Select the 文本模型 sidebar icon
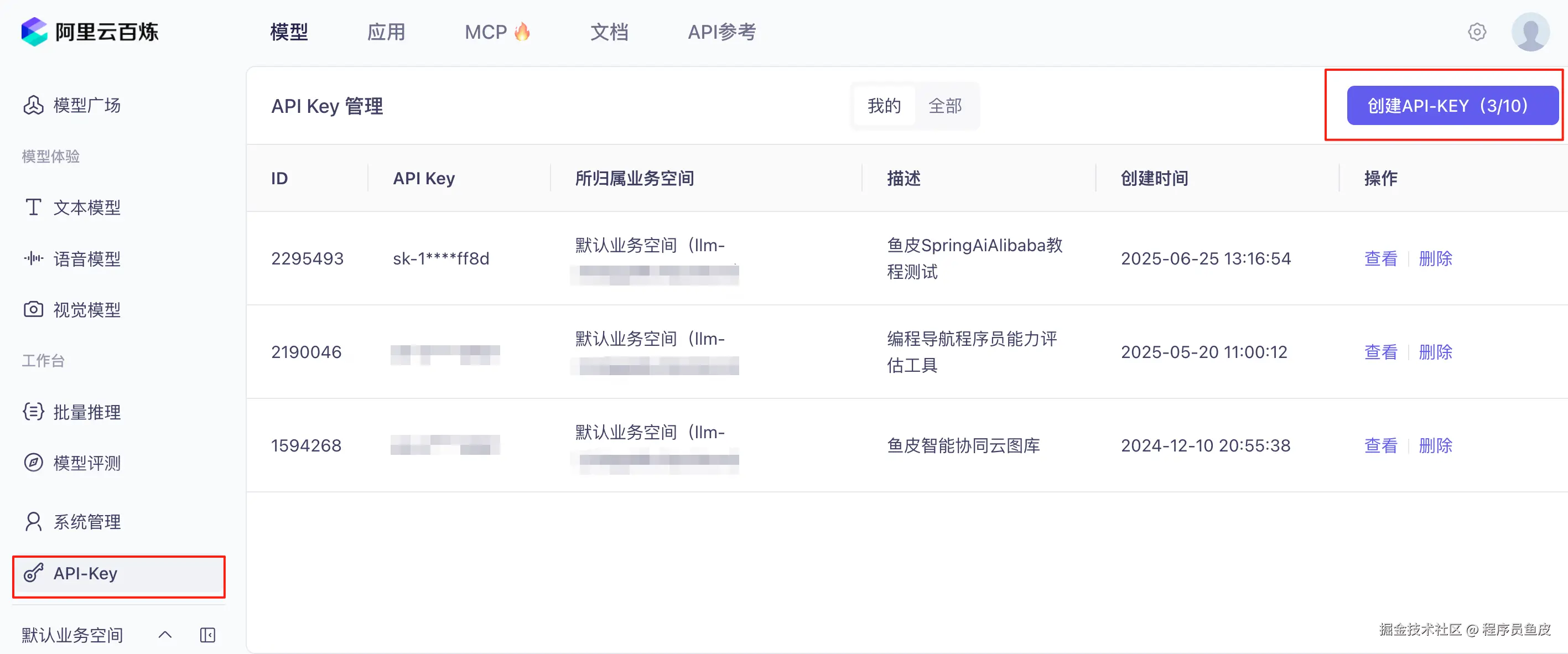 (x=34, y=207)
